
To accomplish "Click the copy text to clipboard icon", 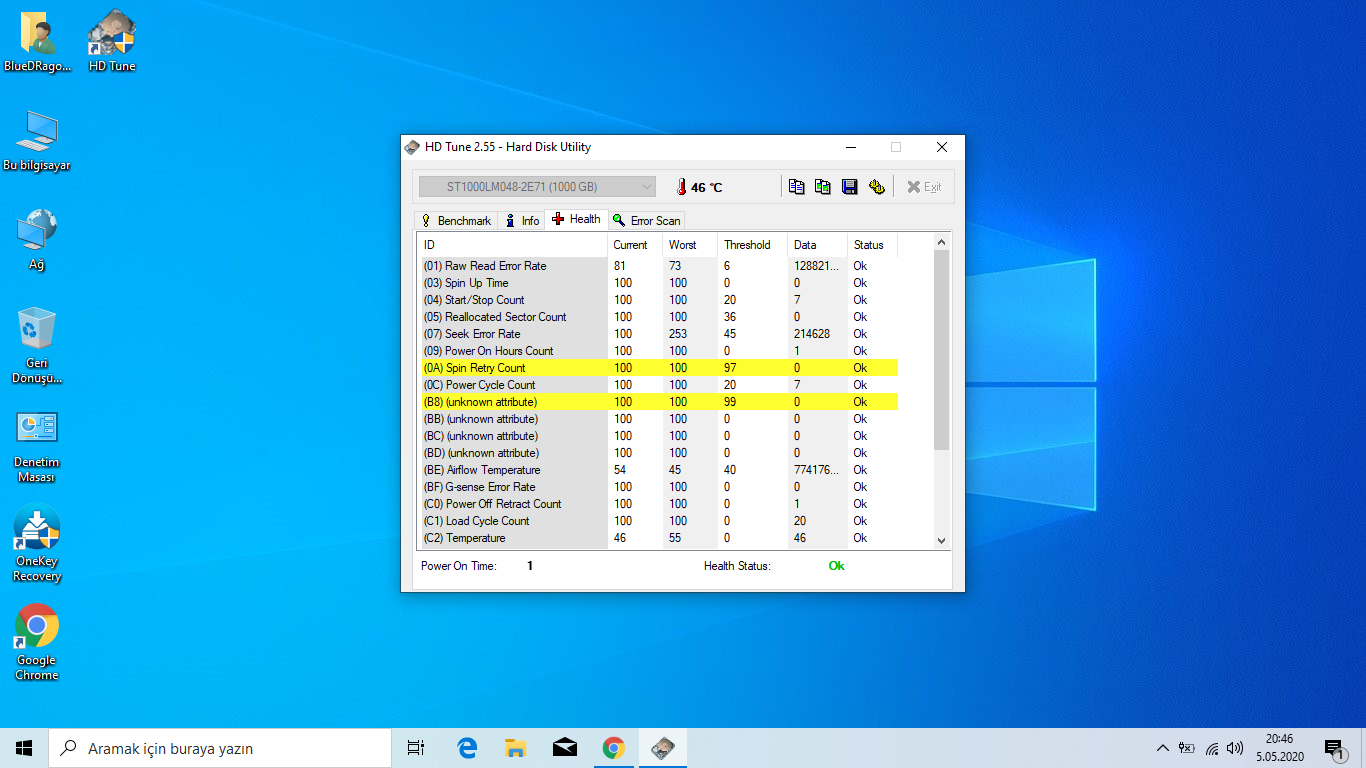I will pos(796,187).
